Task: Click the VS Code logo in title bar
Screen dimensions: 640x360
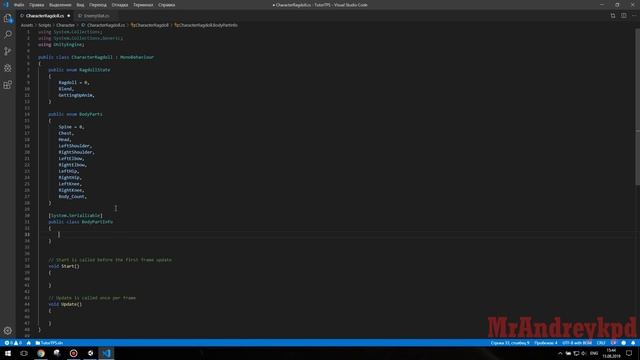Action: (x=6, y=5)
